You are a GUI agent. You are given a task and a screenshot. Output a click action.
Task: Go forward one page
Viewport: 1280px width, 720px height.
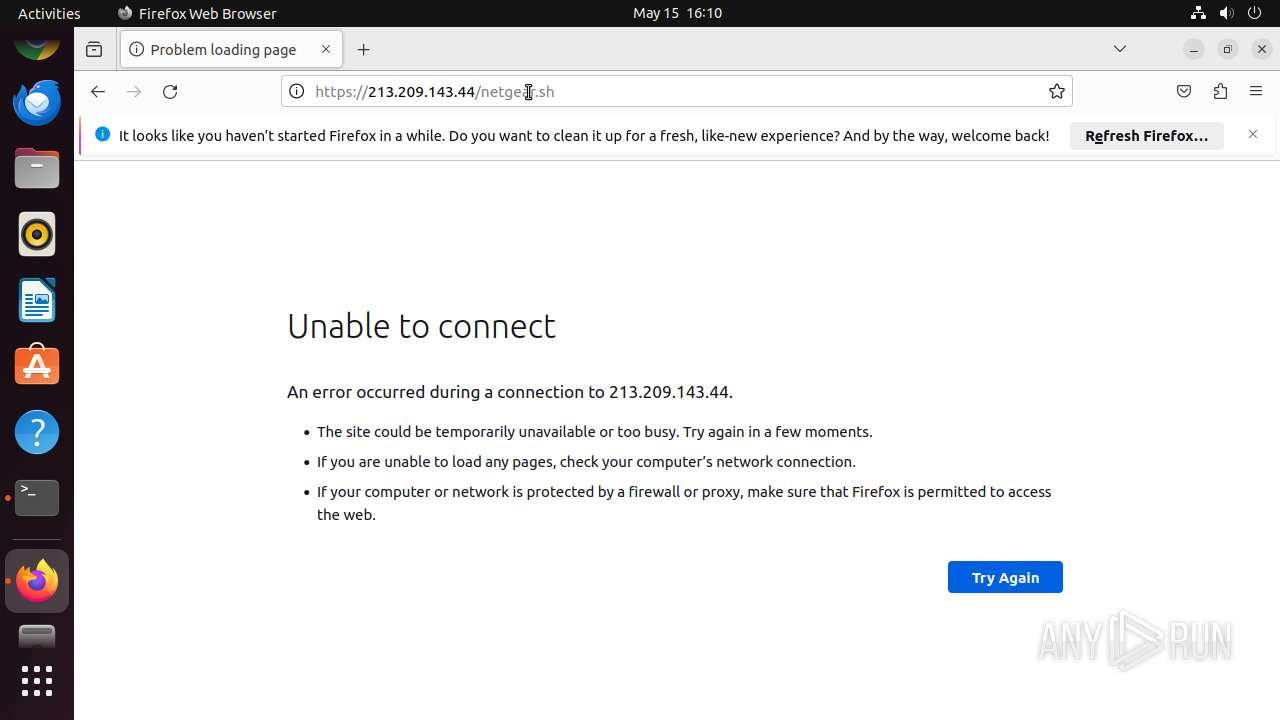134,91
